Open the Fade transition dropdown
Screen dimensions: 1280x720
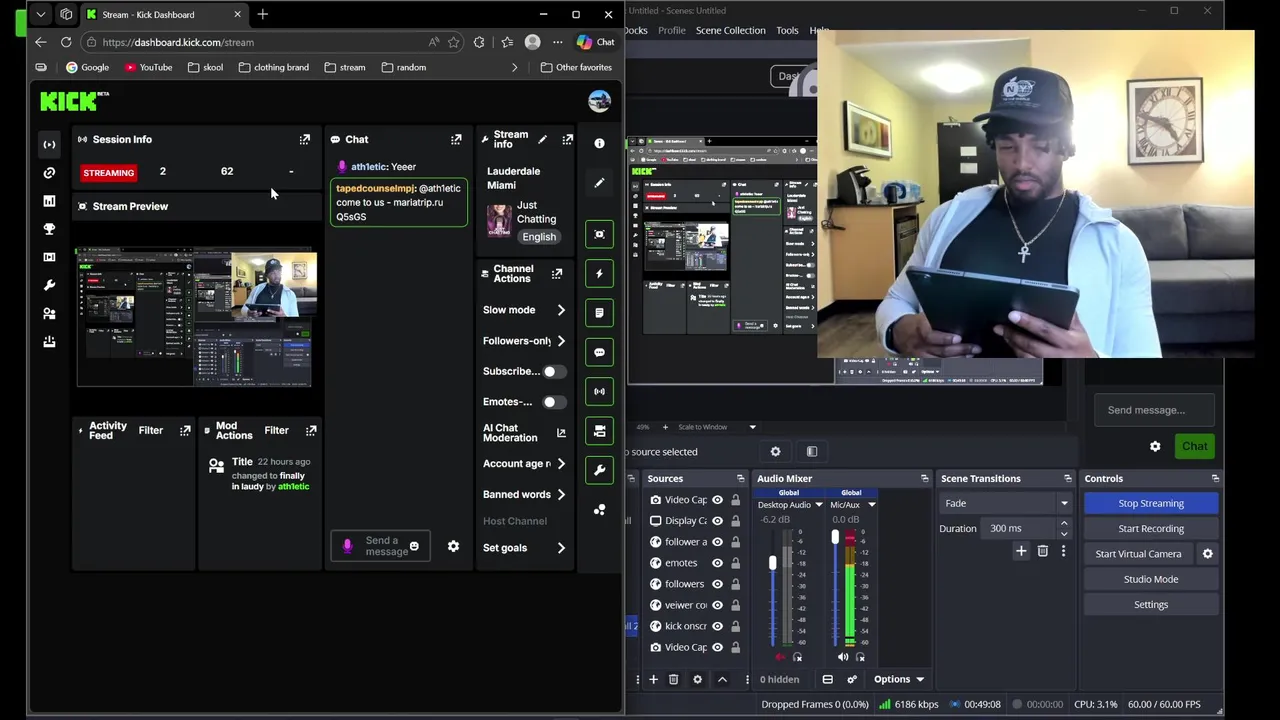coord(1005,503)
